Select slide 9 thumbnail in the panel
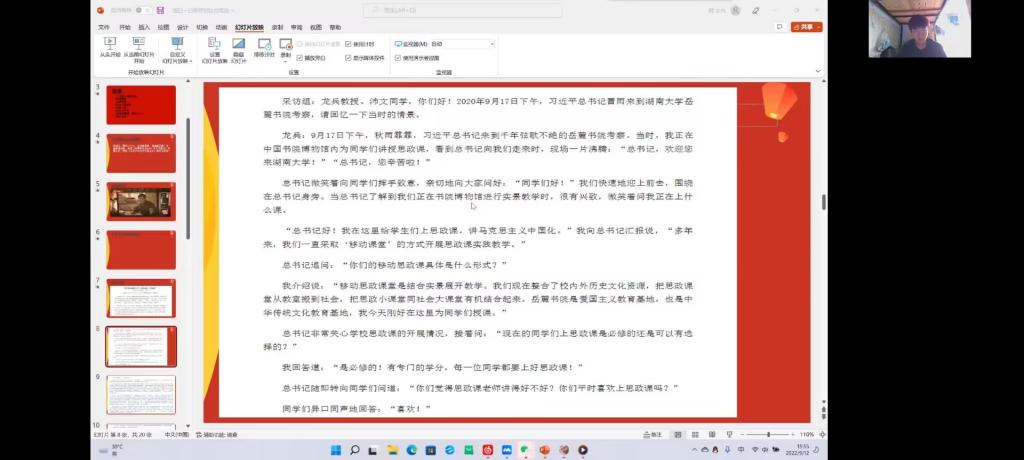 (141, 395)
